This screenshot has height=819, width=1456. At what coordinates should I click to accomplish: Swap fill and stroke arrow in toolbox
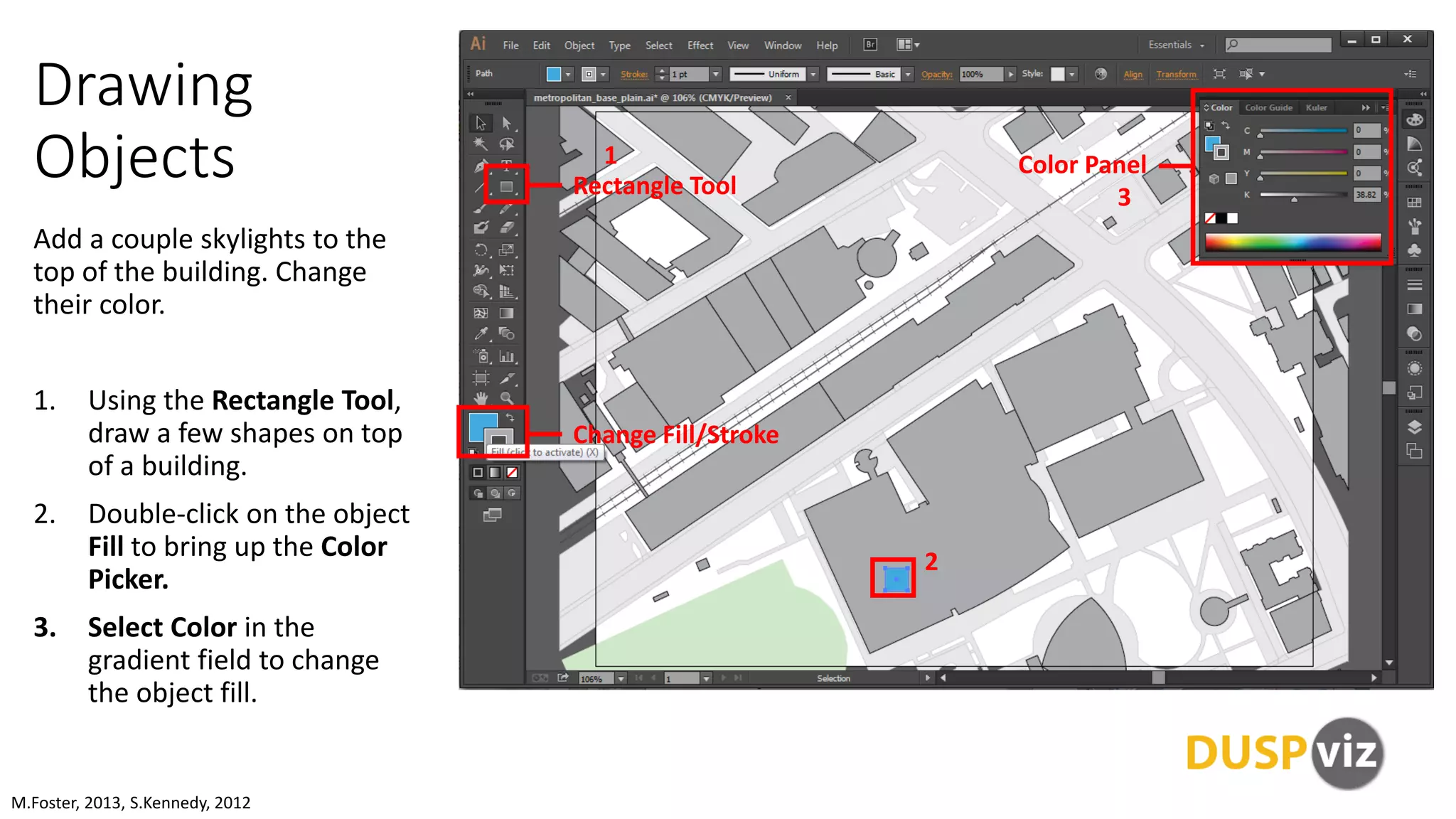click(510, 417)
